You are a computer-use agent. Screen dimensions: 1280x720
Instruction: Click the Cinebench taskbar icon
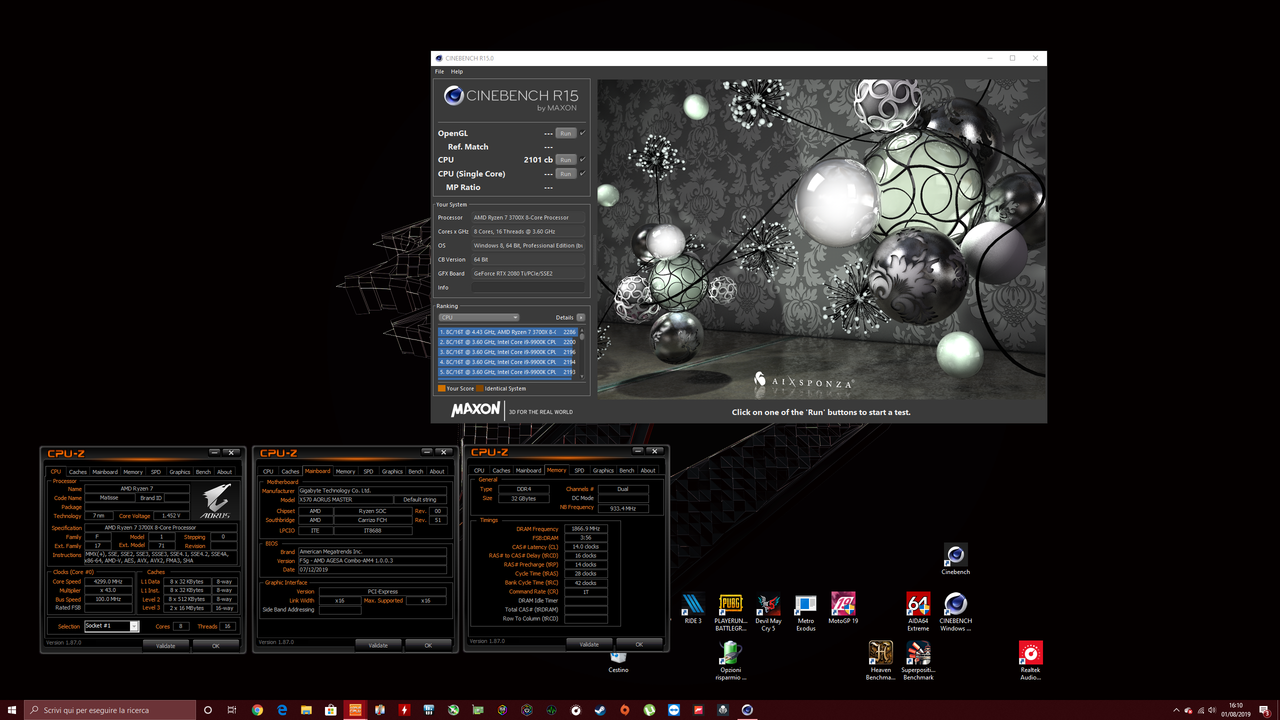747,710
